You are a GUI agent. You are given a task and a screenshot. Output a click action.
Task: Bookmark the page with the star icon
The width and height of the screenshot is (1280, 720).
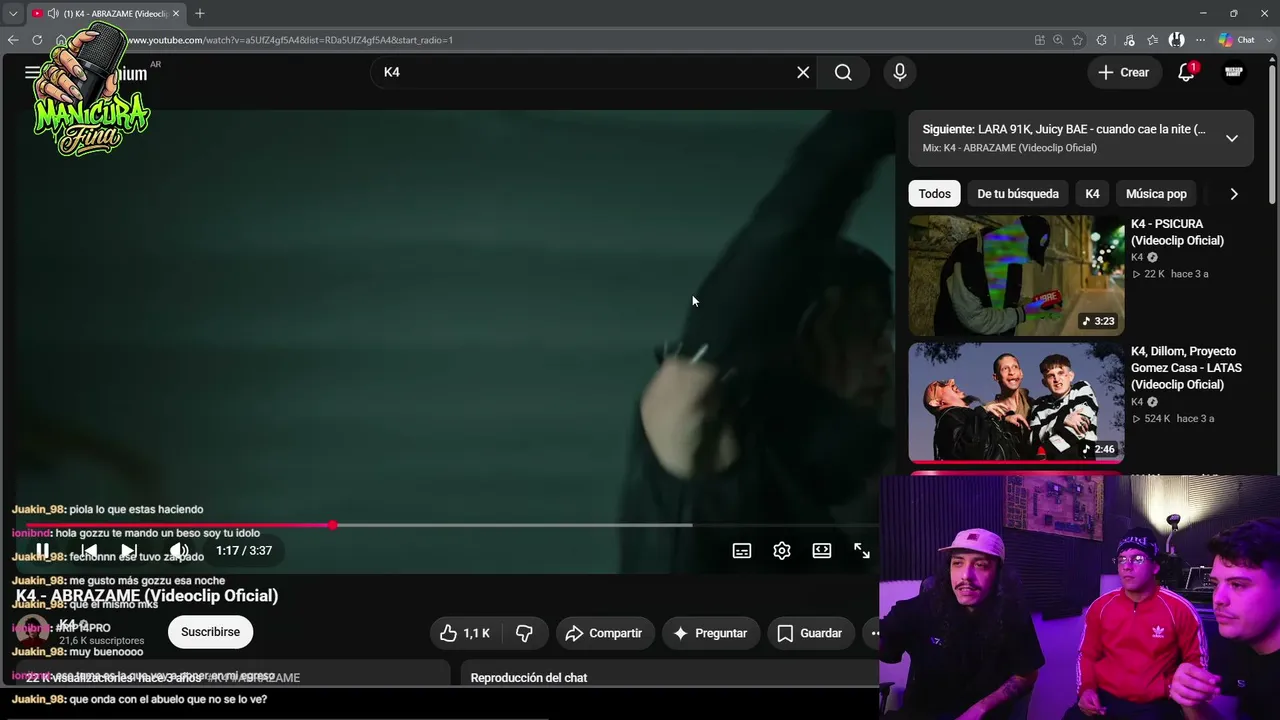pos(1078,40)
